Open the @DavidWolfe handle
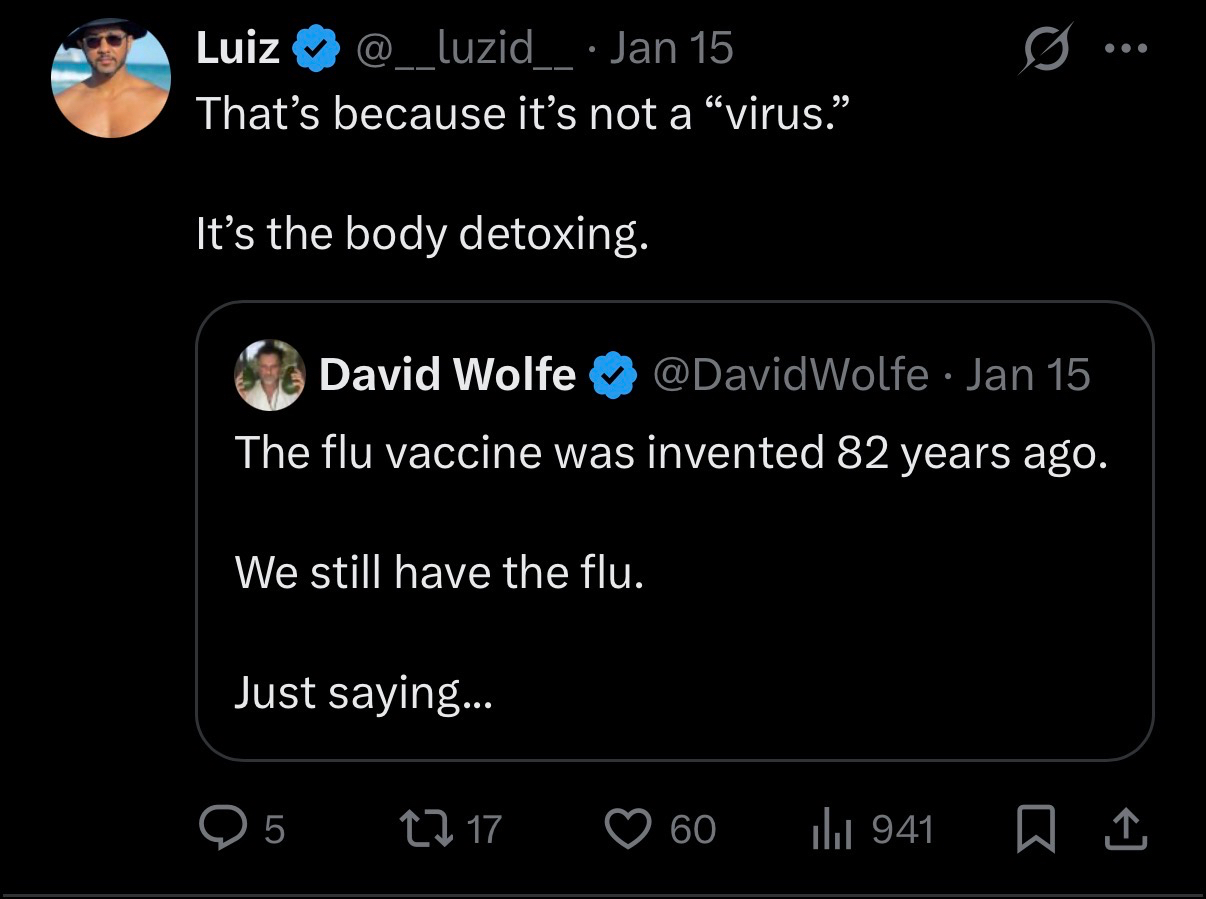The height and width of the screenshot is (899, 1206). point(791,375)
